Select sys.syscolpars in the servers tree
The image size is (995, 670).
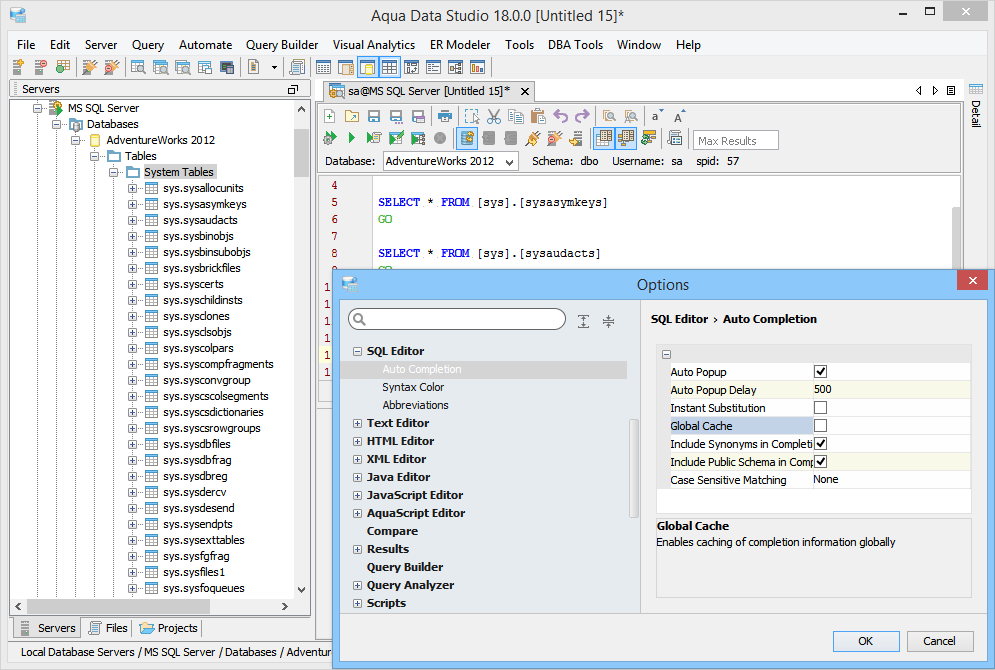pos(198,348)
